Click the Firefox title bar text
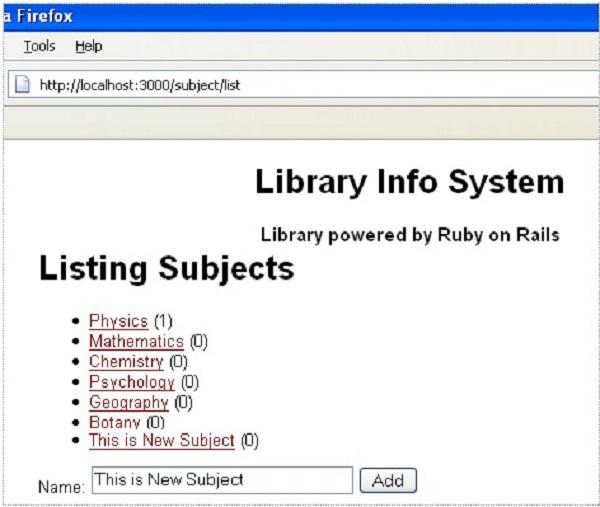 (x=44, y=16)
